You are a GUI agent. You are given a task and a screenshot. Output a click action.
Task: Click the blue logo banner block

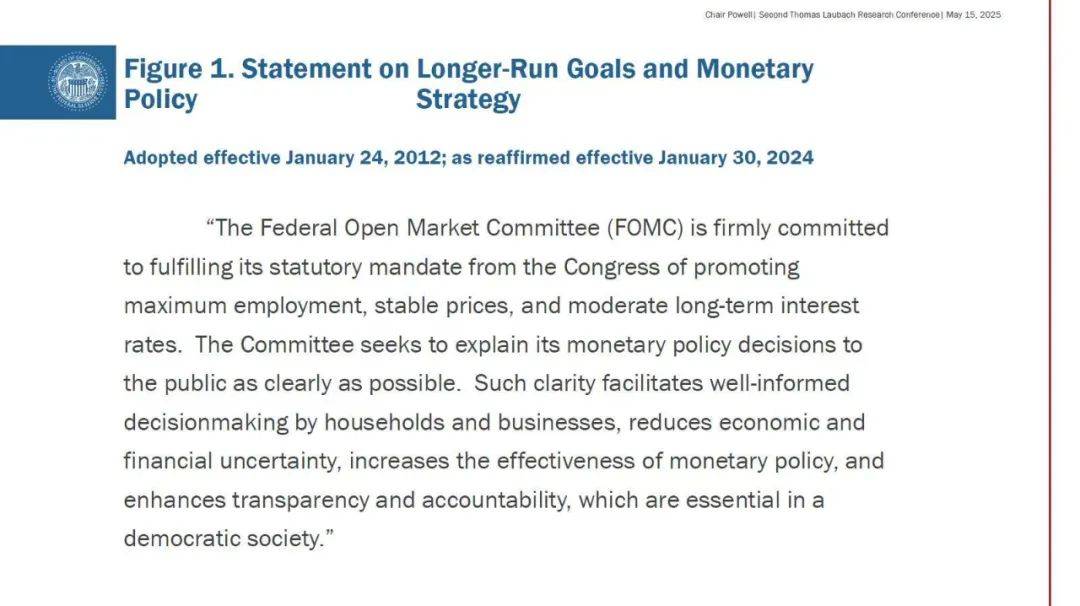click(58, 82)
